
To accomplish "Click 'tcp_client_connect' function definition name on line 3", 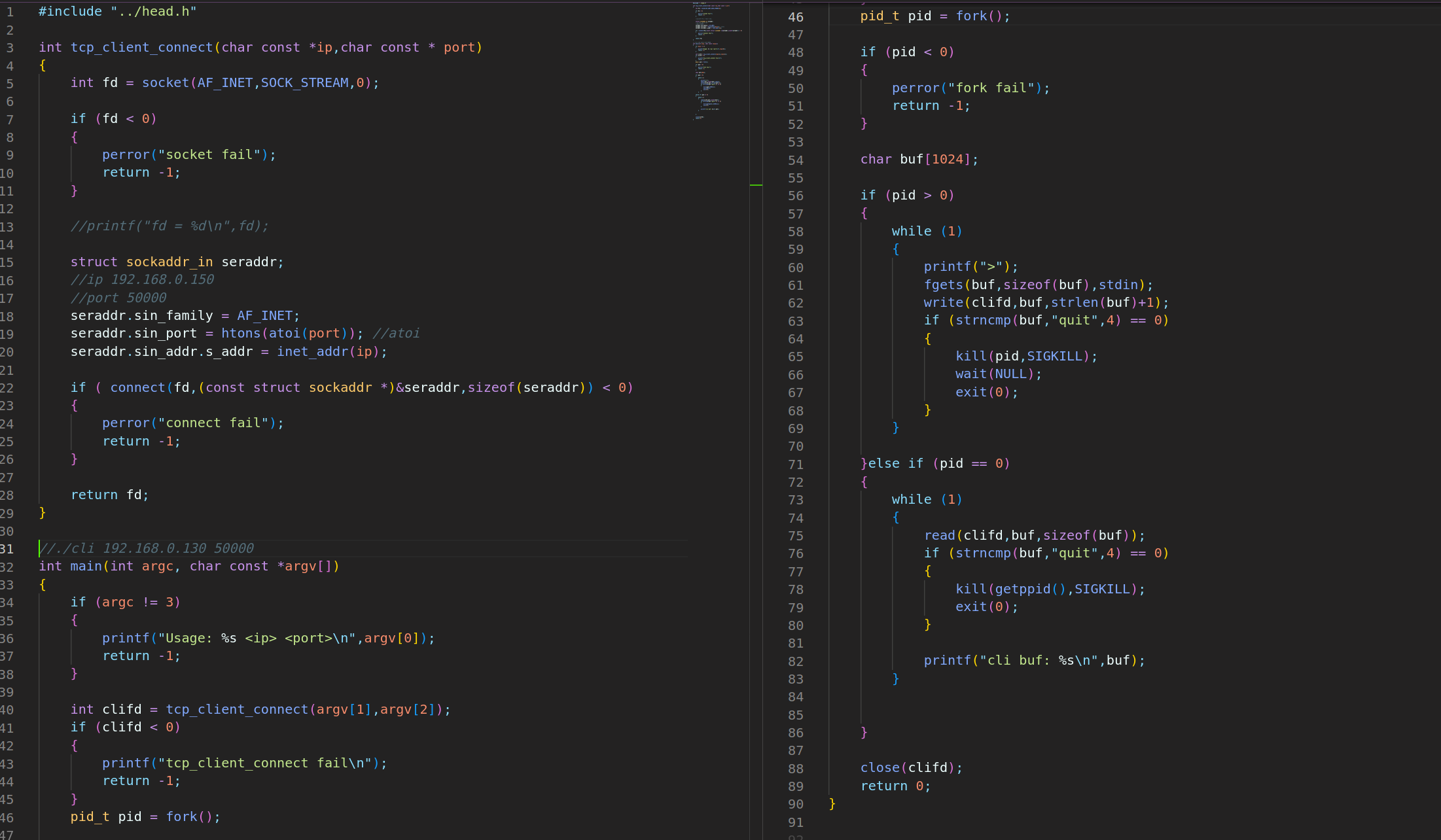I will [x=142, y=47].
